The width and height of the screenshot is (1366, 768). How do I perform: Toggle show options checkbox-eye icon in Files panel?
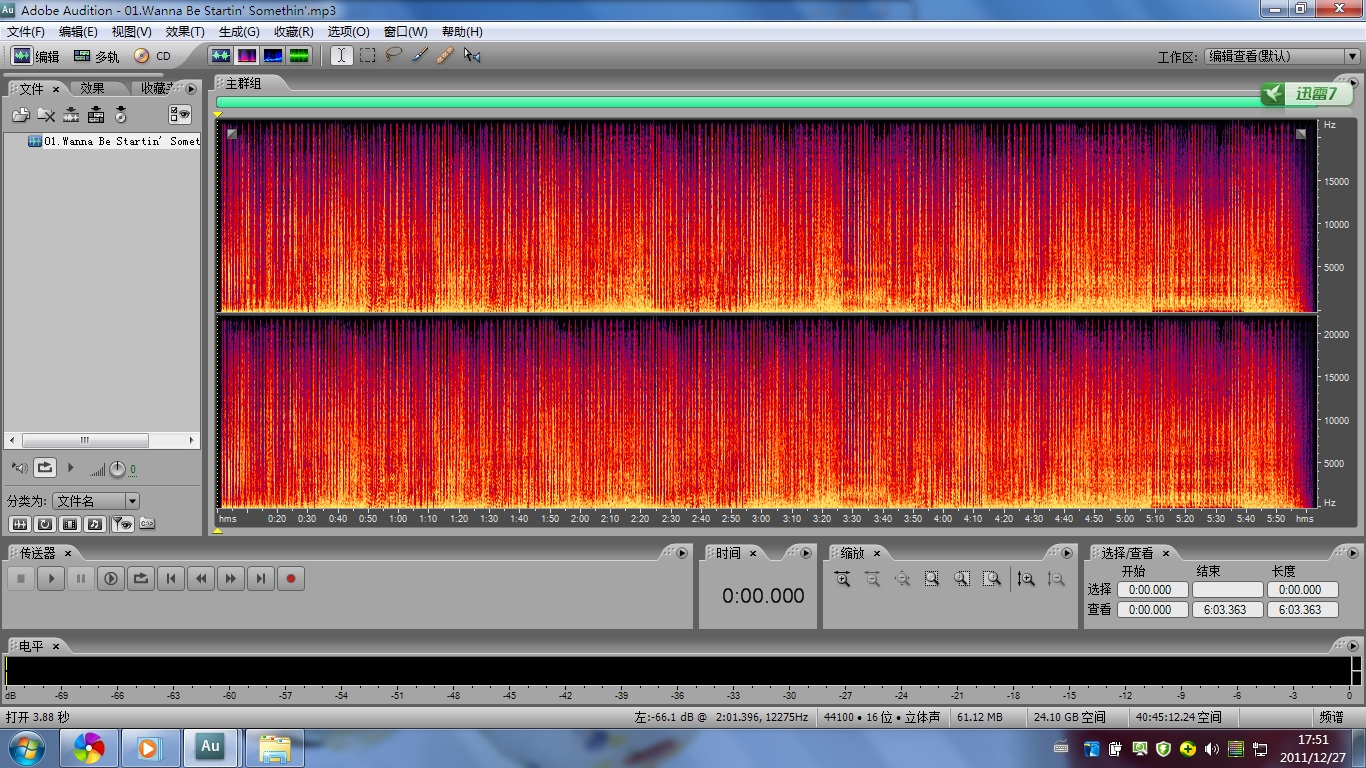[x=180, y=115]
